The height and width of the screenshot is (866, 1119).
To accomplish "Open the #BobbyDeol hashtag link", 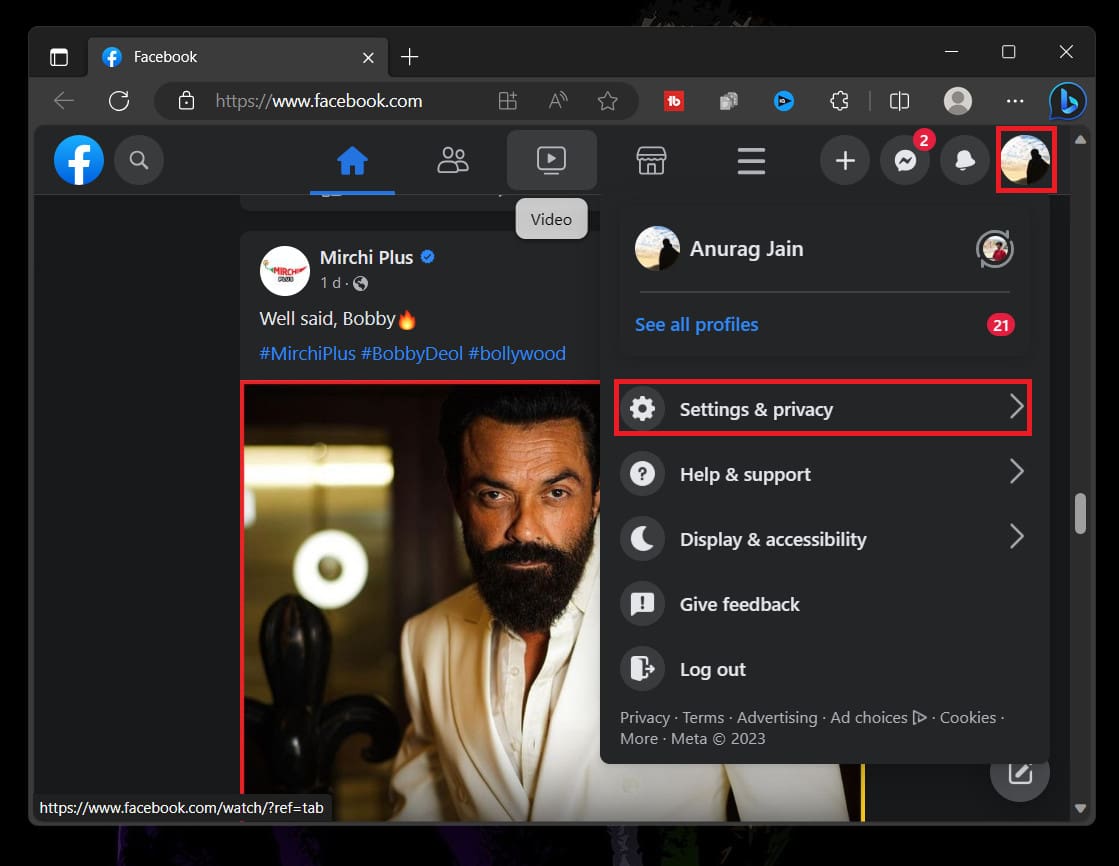I will (411, 353).
